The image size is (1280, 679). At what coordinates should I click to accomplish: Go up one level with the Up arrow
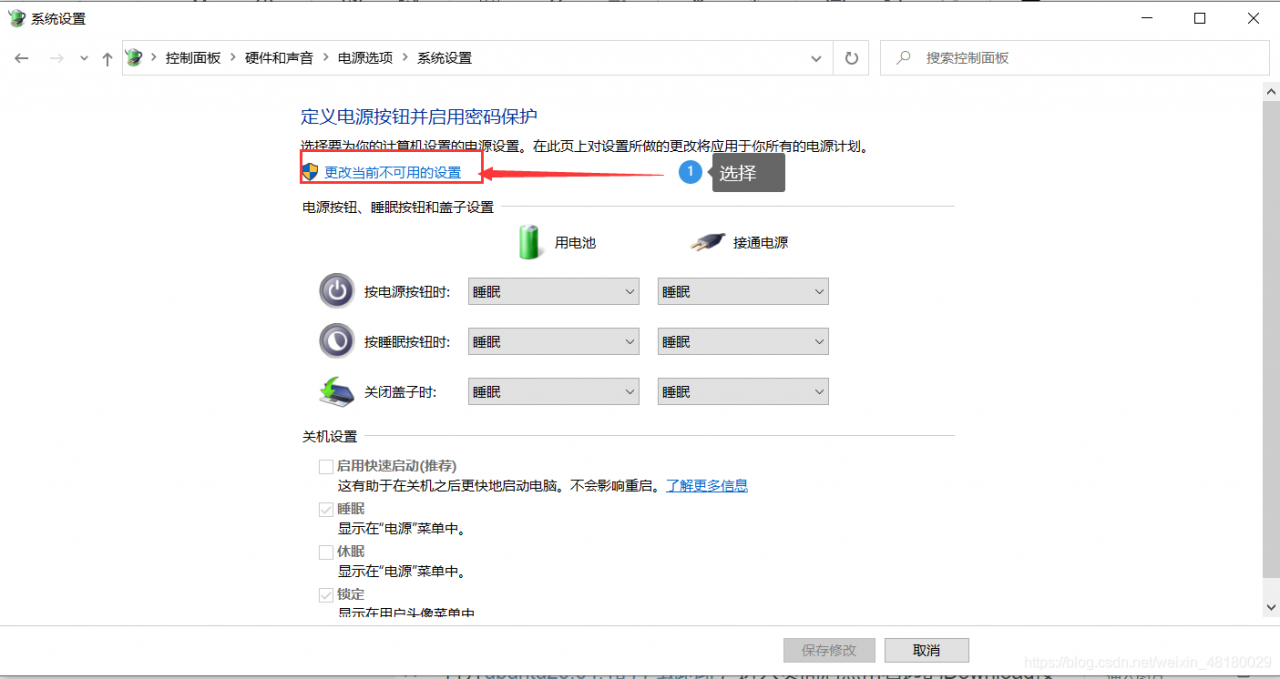pos(108,58)
